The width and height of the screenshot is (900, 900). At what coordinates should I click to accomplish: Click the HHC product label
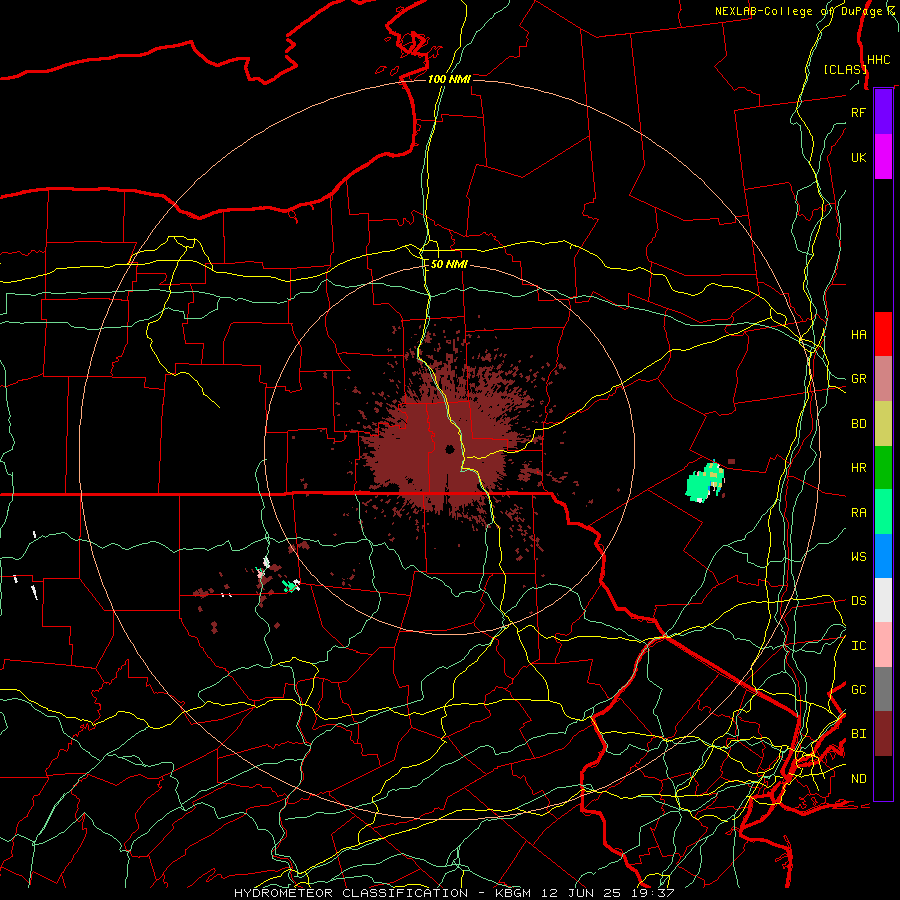point(878,60)
